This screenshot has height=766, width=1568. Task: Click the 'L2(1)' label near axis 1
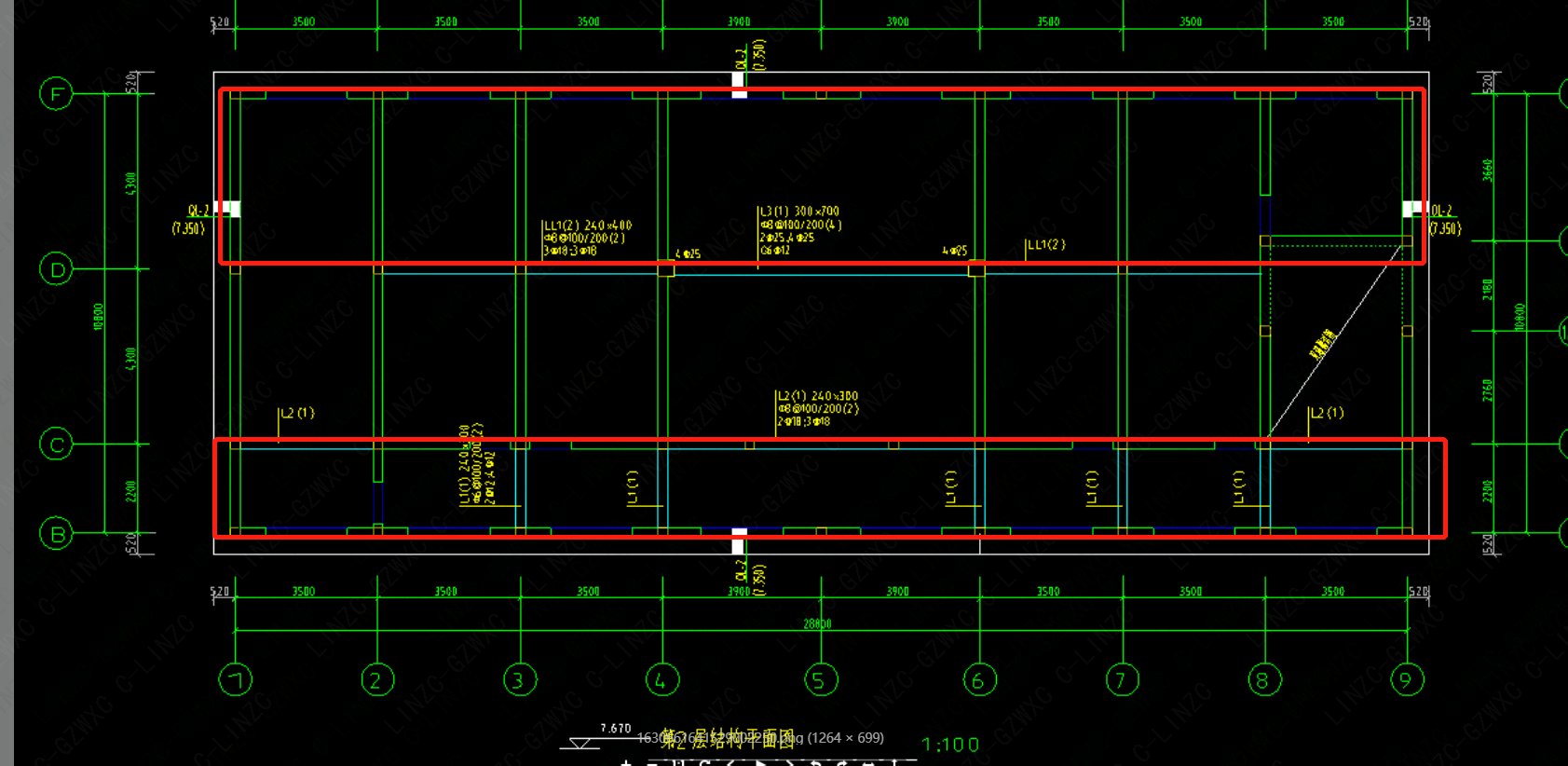tap(298, 413)
